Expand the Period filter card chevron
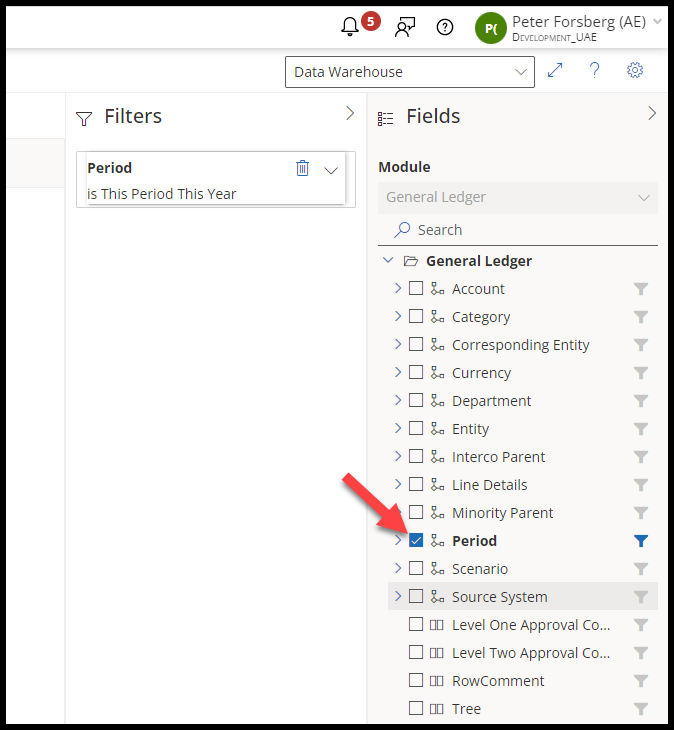674x730 pixels. point(331,170)
